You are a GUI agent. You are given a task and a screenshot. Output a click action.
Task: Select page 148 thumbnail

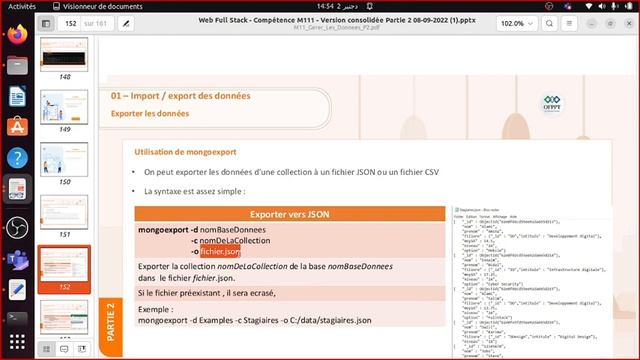pyautogui.click(x=64, y=54)
